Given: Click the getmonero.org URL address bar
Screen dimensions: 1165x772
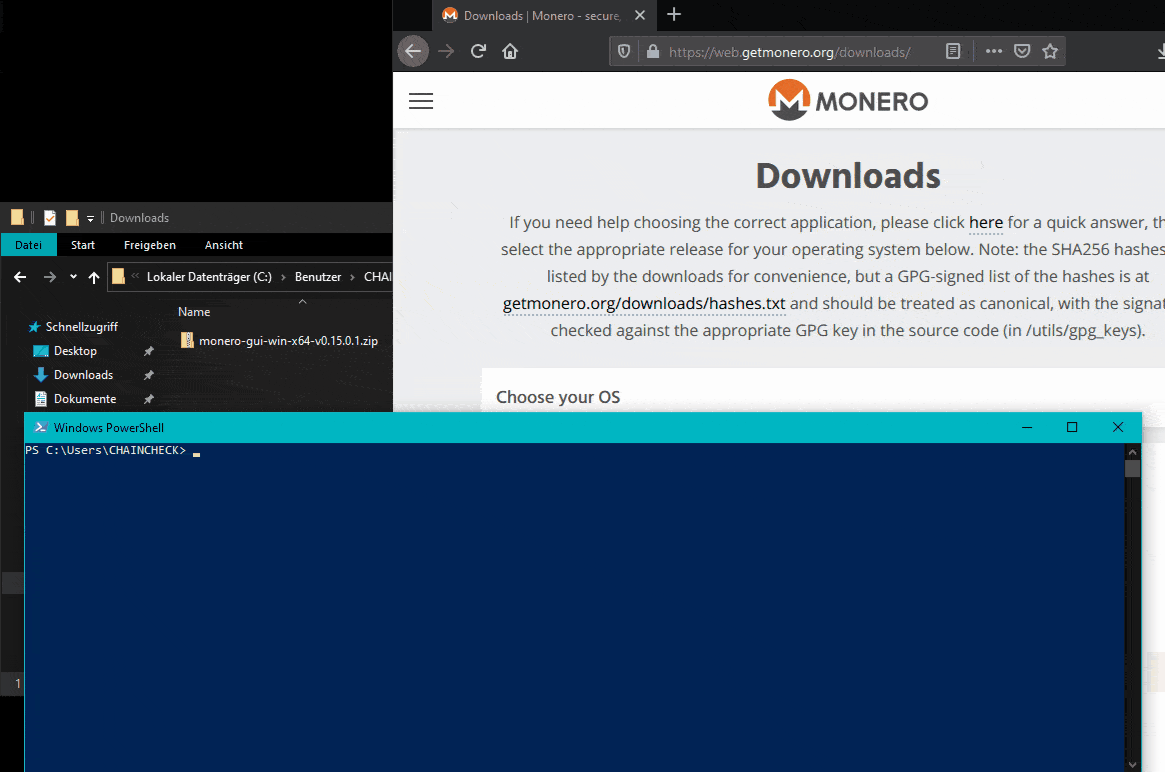Looking at the screenshot, I should (x=789, y=52).
